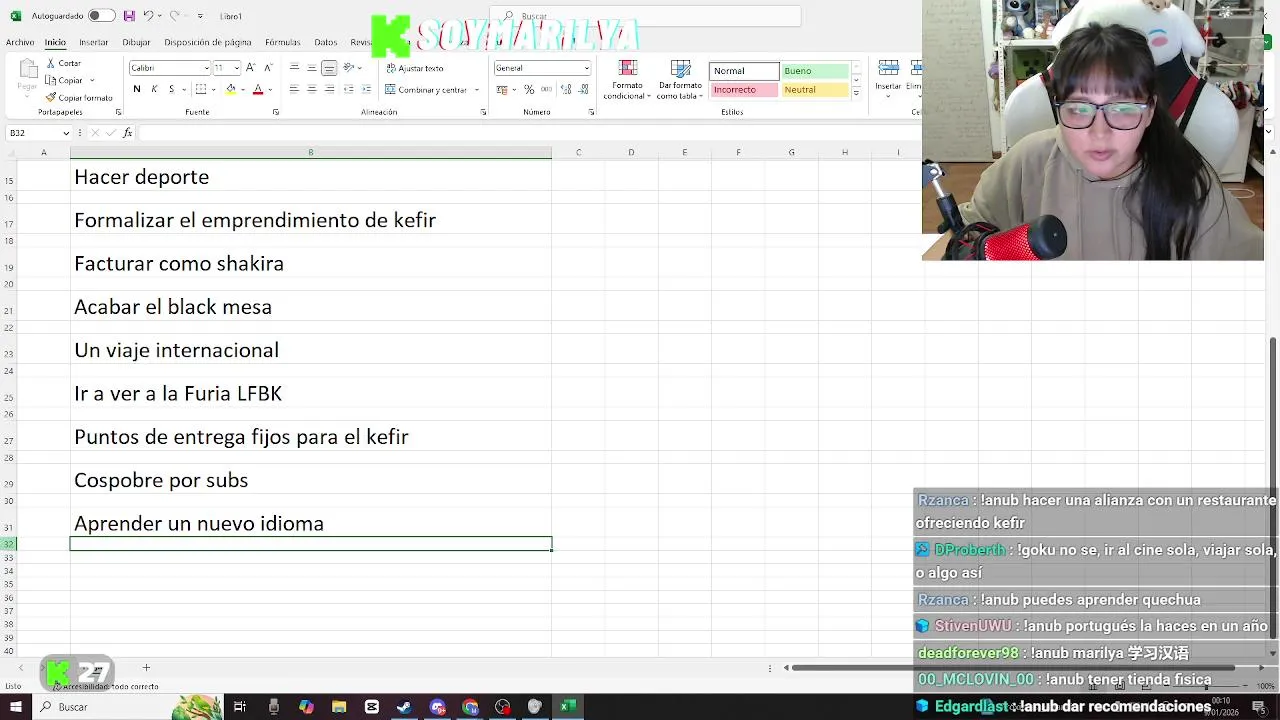Click the decrease decimals icon

(582, 89)
